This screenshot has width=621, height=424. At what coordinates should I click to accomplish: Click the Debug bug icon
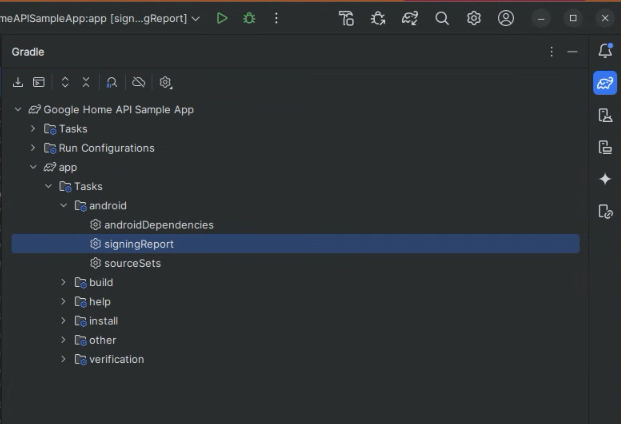[x=249, y=18]
